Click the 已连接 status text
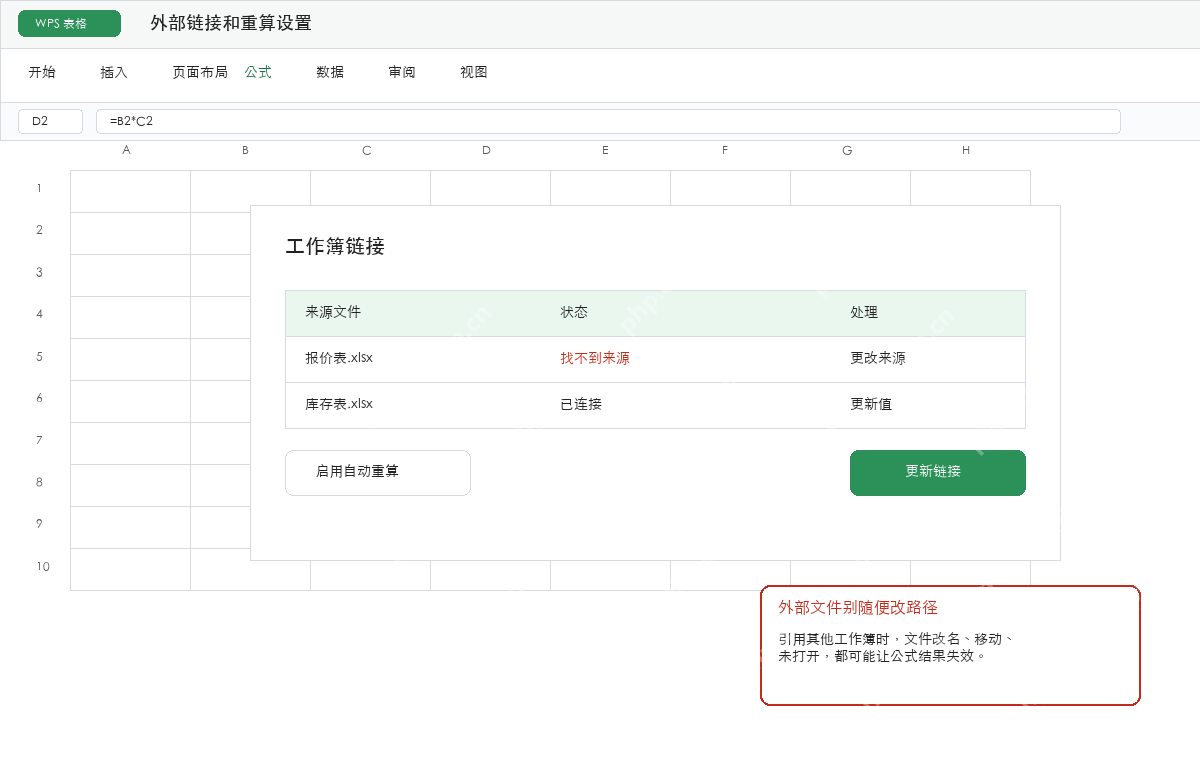Viewport: 1200px width, 760px height. click(x=581, y=404)
